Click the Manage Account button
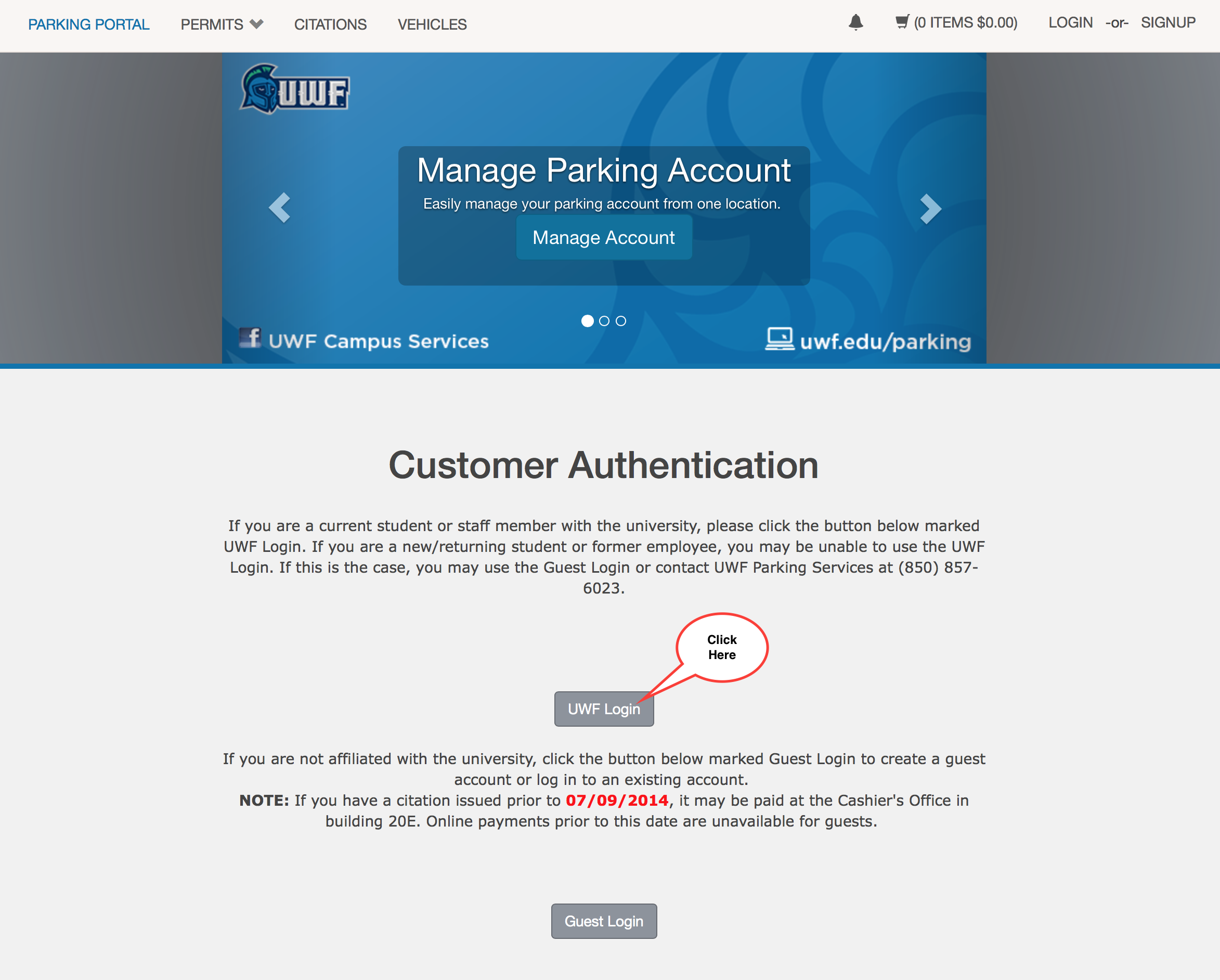The height and width of the screenshot is (980, 1220). point(603,237)
